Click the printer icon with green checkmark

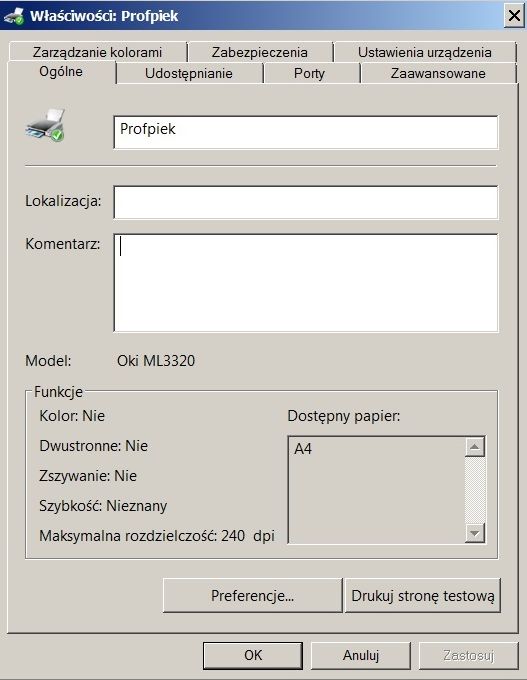click(x=45, y=126)
